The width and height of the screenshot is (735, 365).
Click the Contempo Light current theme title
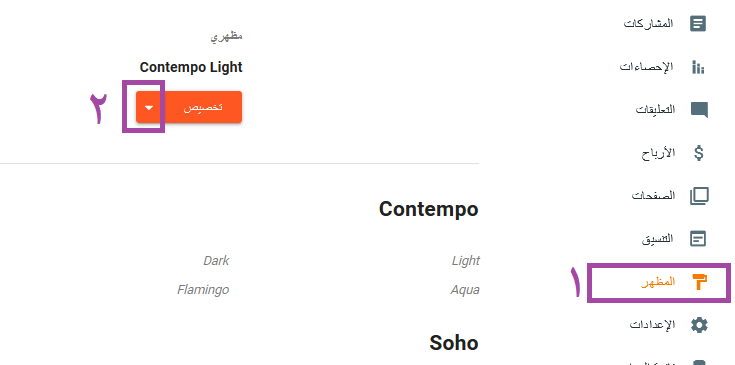191,67
